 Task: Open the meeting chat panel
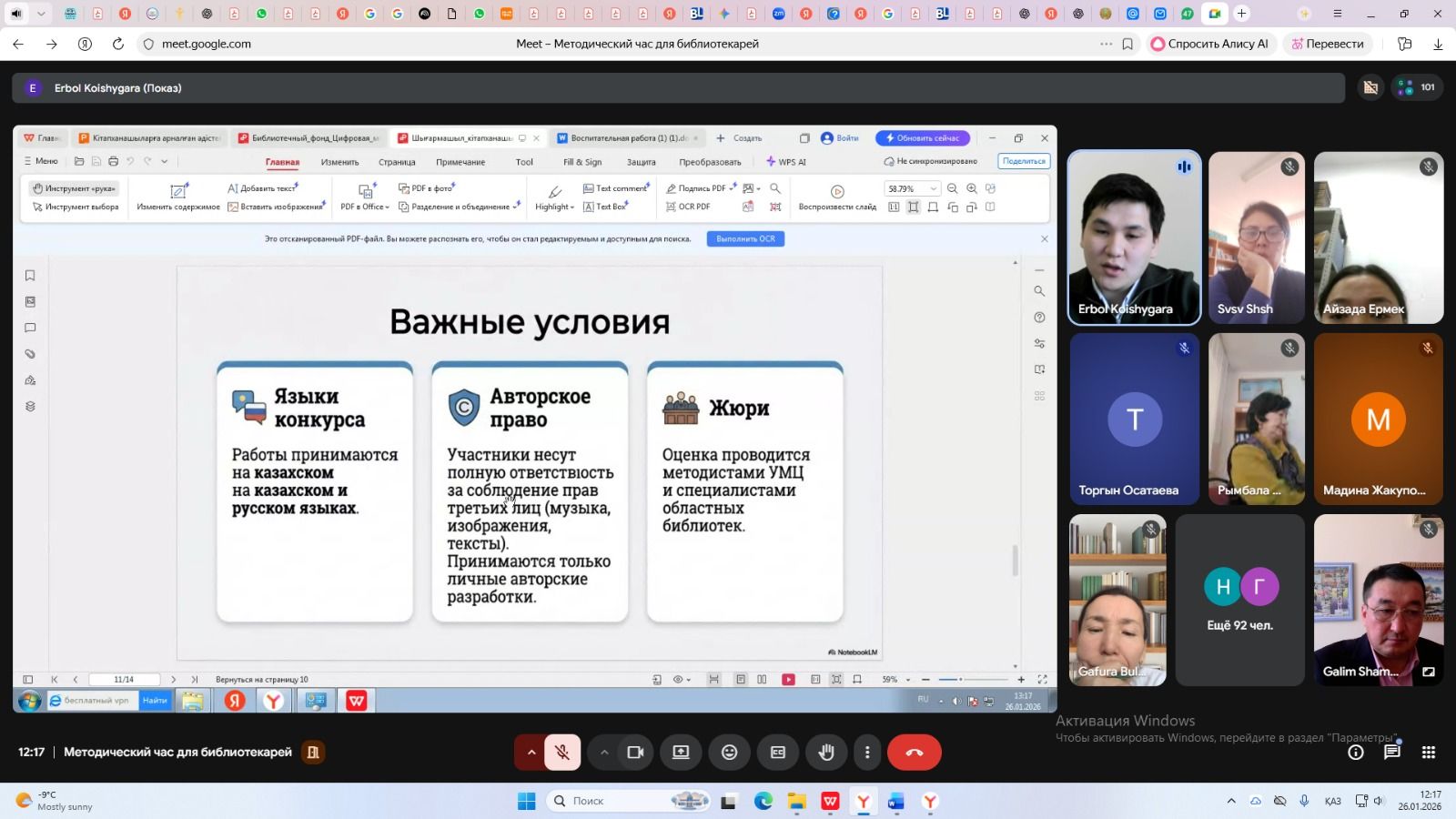(1391, 753)
